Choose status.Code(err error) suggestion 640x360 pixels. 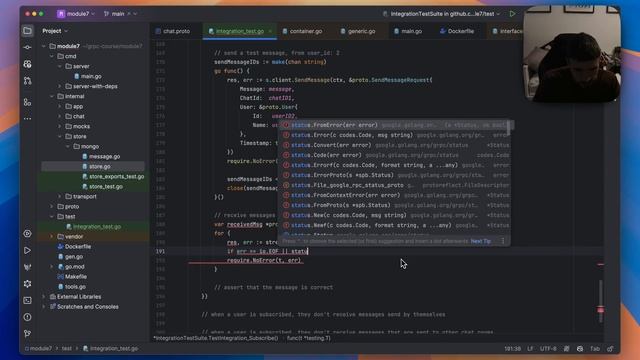[394, 155]
